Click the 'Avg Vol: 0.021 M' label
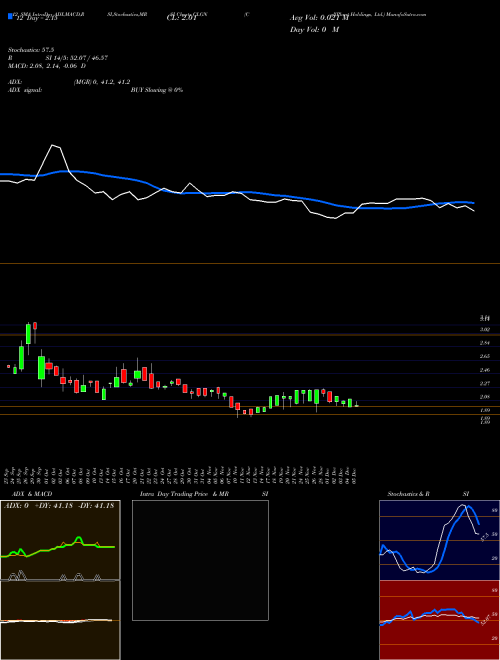The height and width of the screenshot is (660, 500). (319, 18)
